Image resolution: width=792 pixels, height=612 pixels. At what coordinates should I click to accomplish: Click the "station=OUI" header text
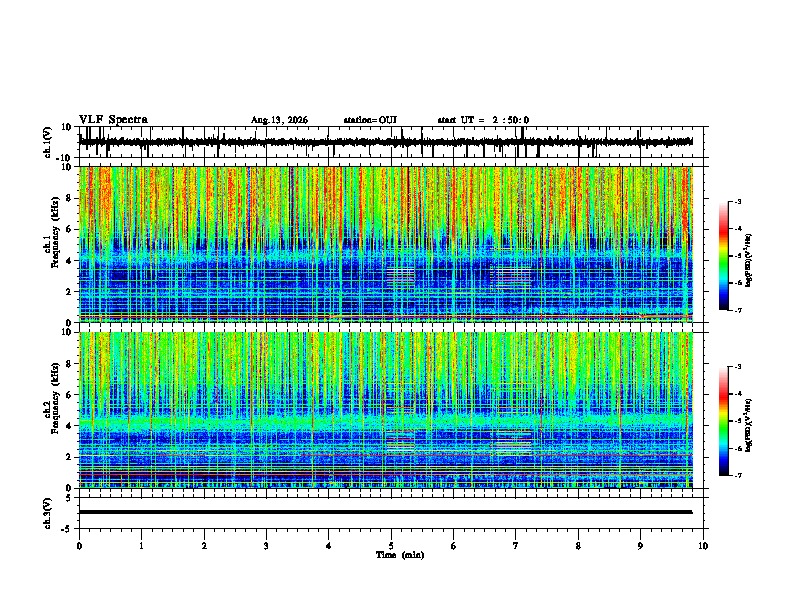pyautogui.click(x=370, y=120)
